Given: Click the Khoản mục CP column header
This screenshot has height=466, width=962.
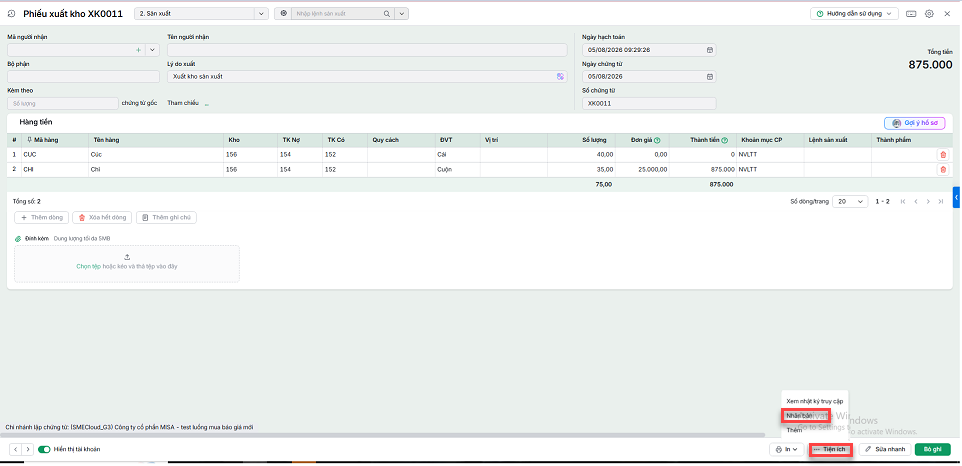Looking at the screenshot, I should coord(770,140).
